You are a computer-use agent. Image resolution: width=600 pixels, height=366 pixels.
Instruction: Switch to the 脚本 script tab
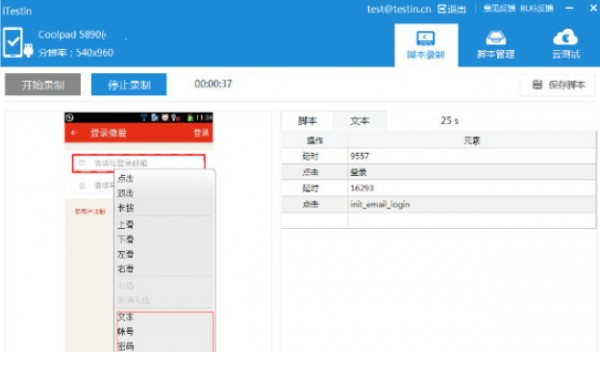307,121
